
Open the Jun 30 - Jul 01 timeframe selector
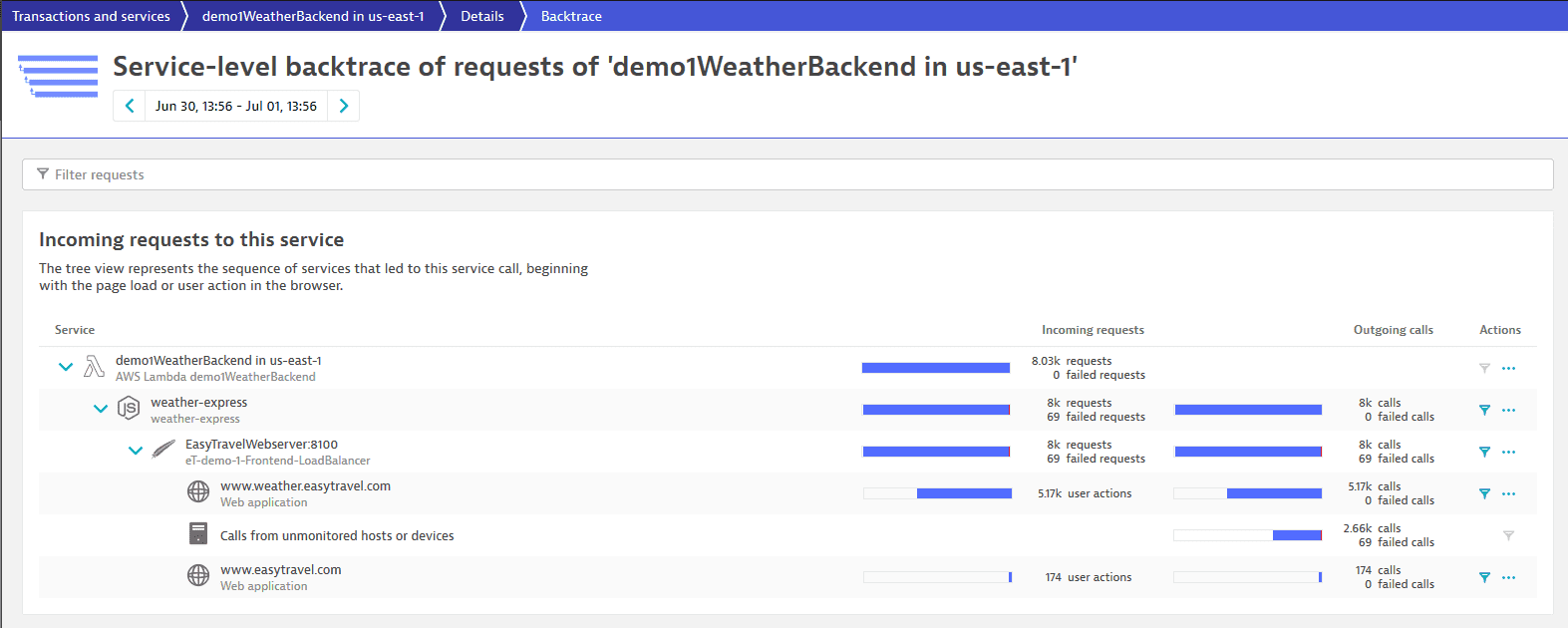pyautogui.click(x=236, y=106)
